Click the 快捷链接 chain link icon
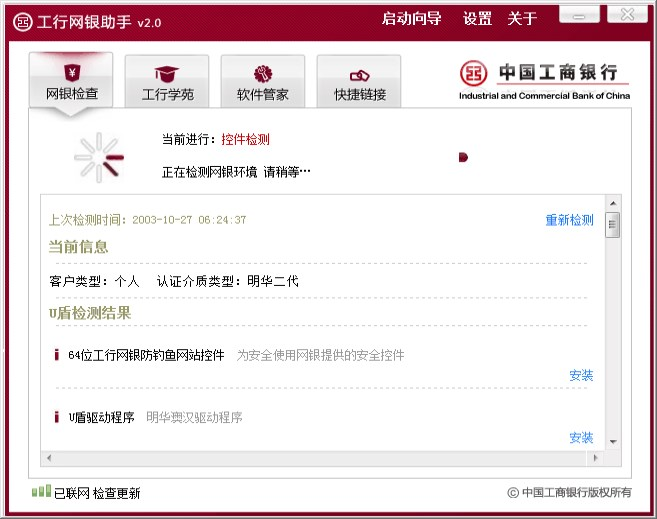 (359, 75)
